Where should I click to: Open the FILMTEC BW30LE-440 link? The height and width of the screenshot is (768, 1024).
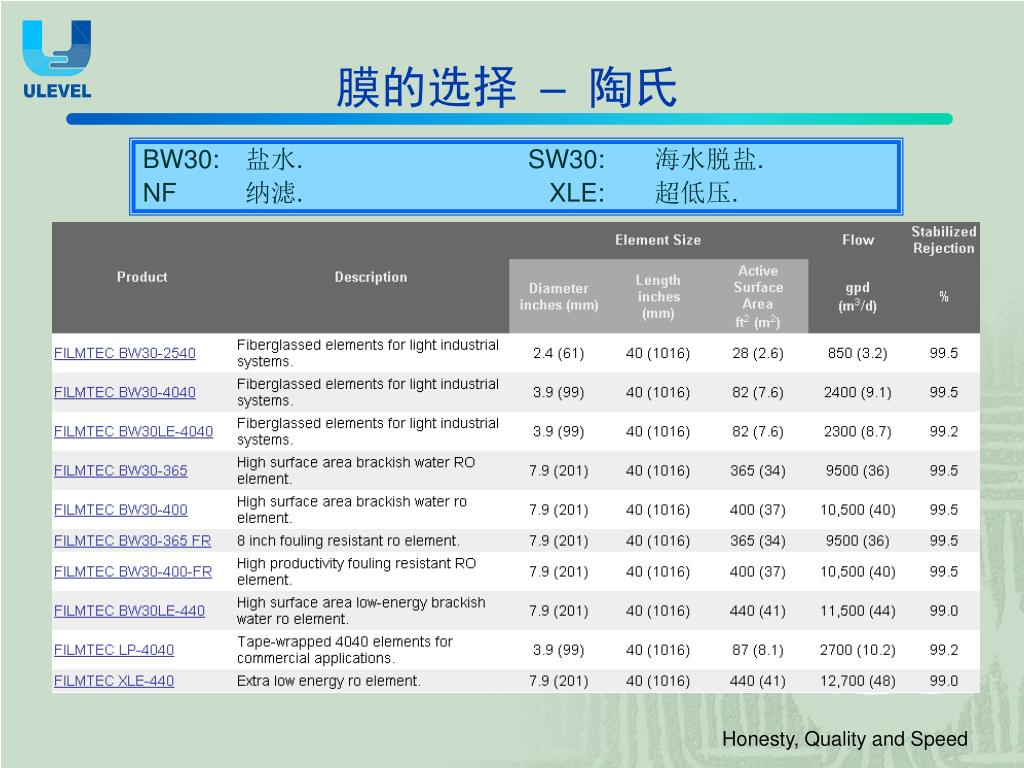[129, 611]
